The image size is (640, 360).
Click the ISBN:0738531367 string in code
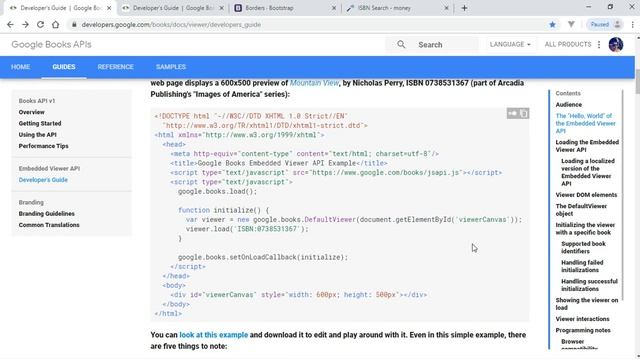[266, 229]
